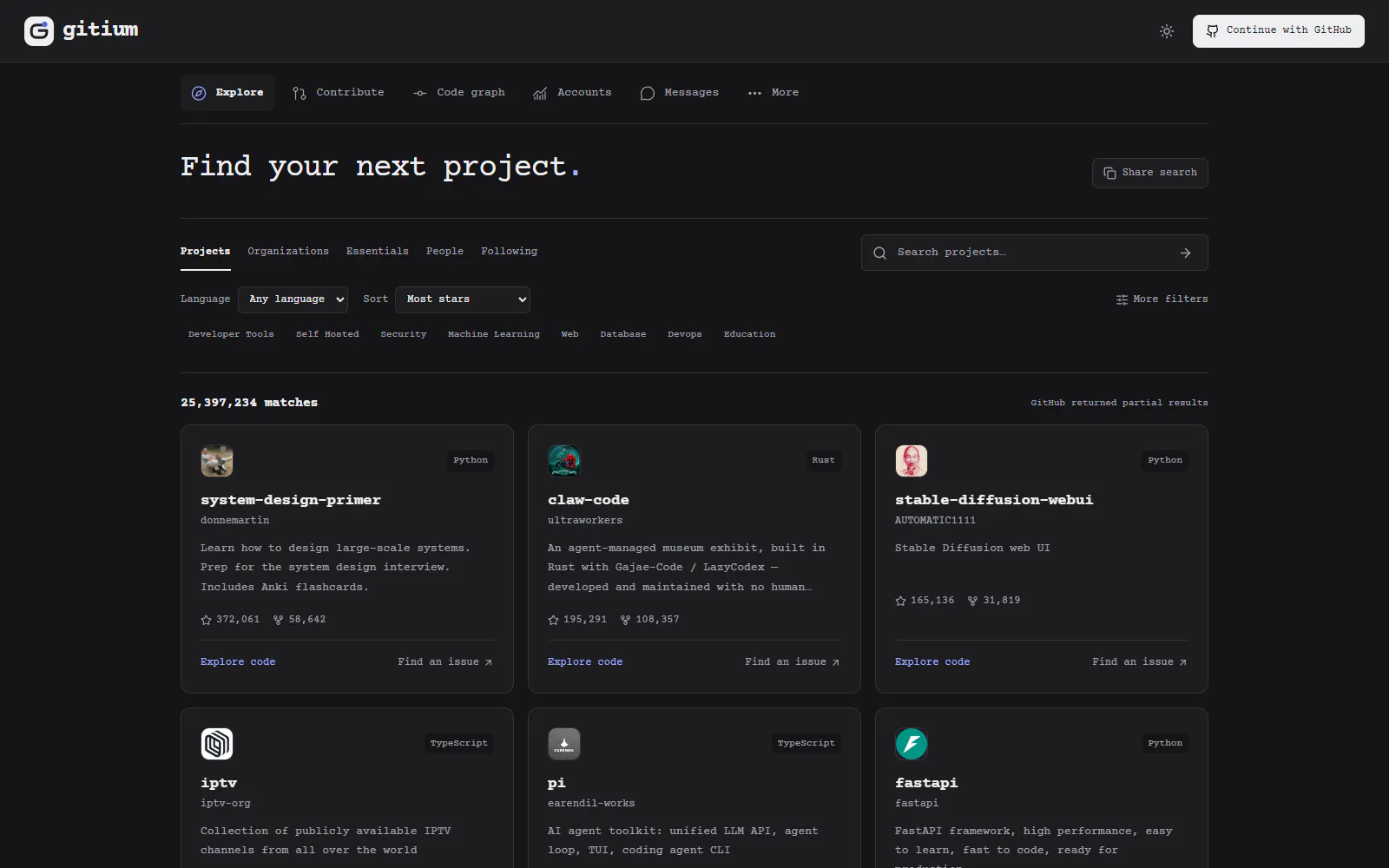Image resolution: width=1389 pixels, height=868 pixels.
Task: Click the Share search button
Action: pyautogui.click(x=1150, y=173)
